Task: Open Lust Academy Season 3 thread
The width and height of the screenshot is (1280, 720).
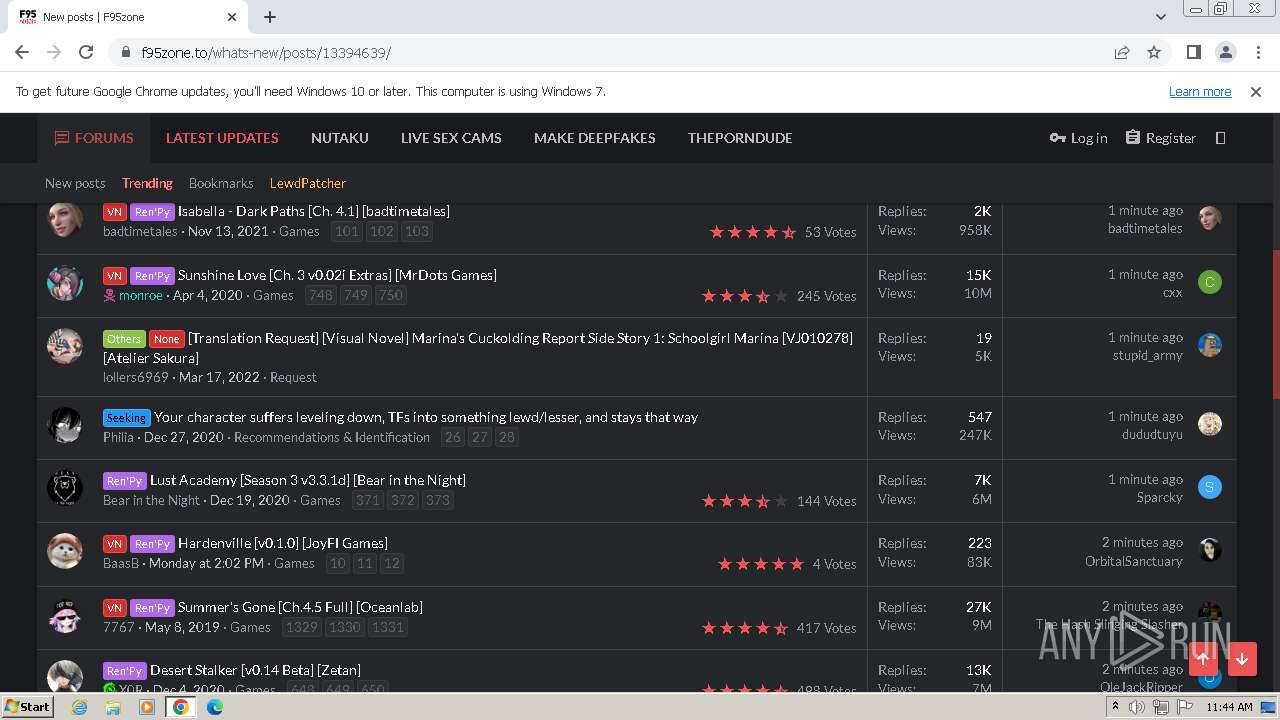Action: [308, 480]
